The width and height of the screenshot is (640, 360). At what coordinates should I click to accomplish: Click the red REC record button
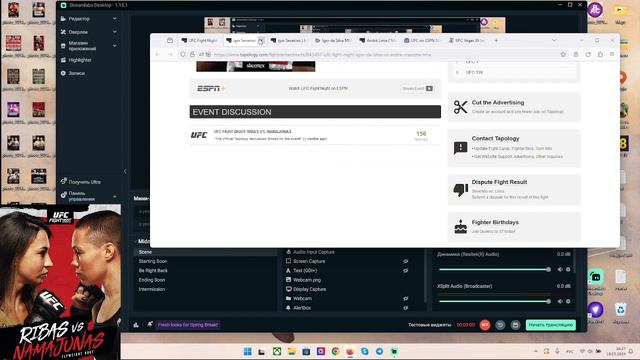(x=485, y=325)
